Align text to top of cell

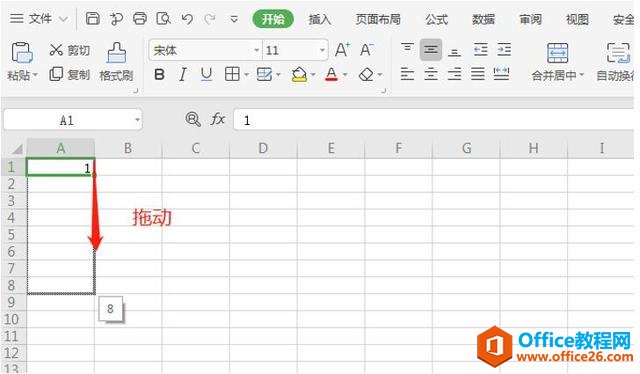click(407, 49)
